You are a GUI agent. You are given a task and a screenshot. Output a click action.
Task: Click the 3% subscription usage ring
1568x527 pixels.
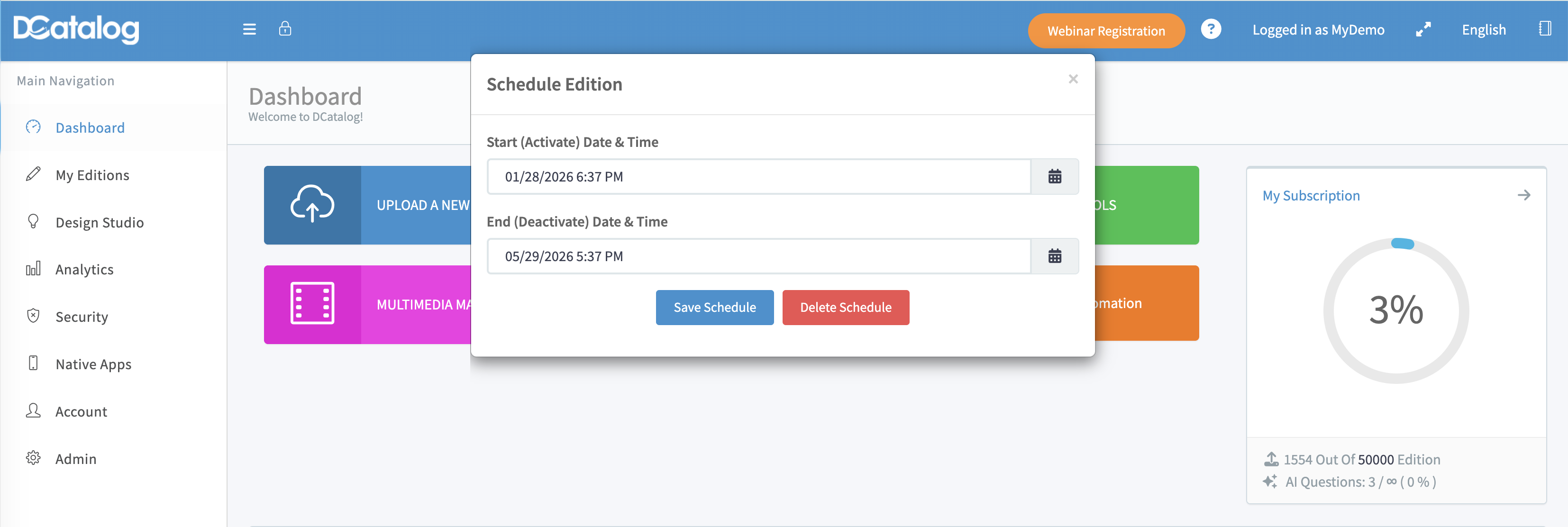[x=1395, y=310]
